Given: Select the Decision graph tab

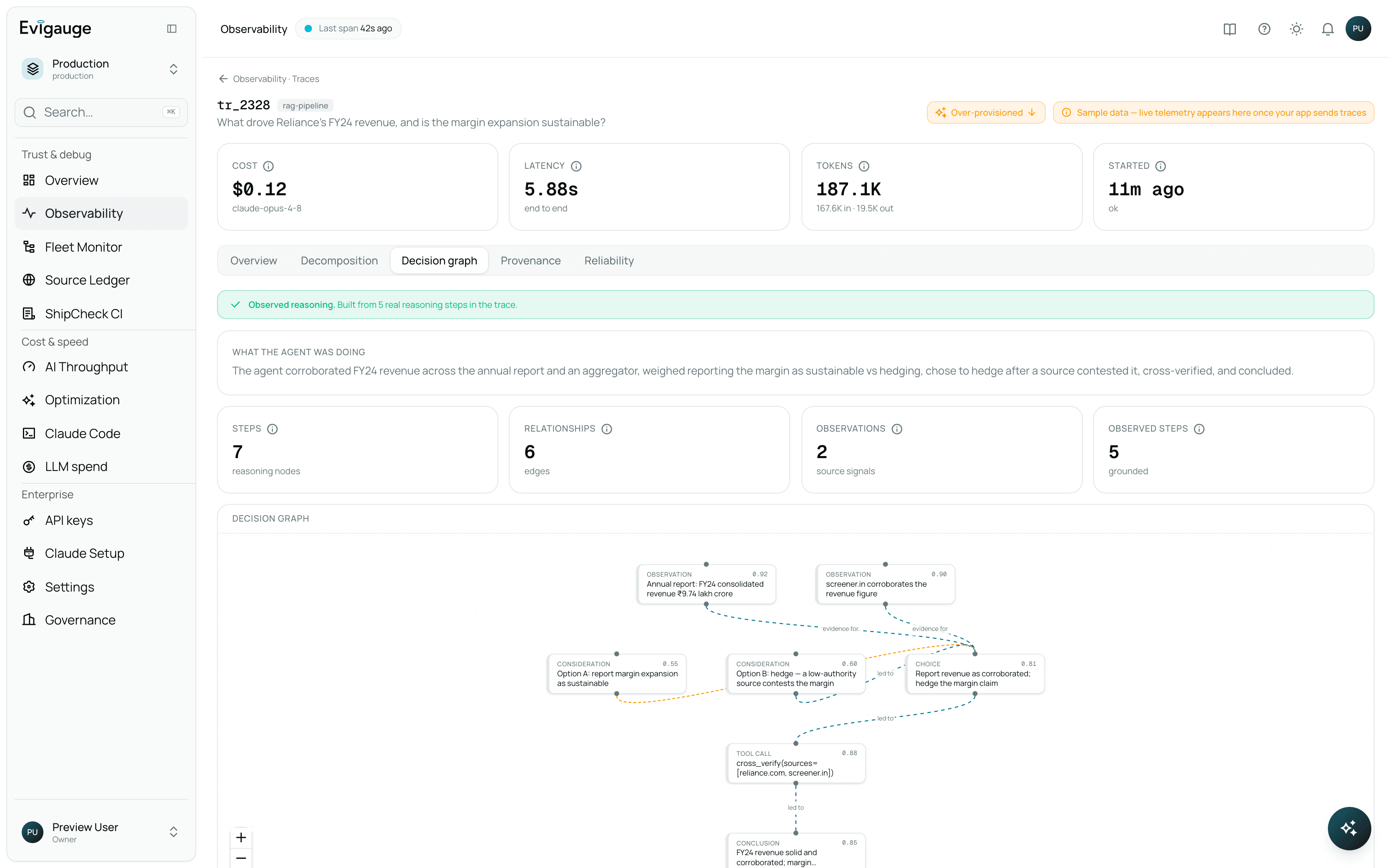Looking at the screenshot, I should coord(439,261).
